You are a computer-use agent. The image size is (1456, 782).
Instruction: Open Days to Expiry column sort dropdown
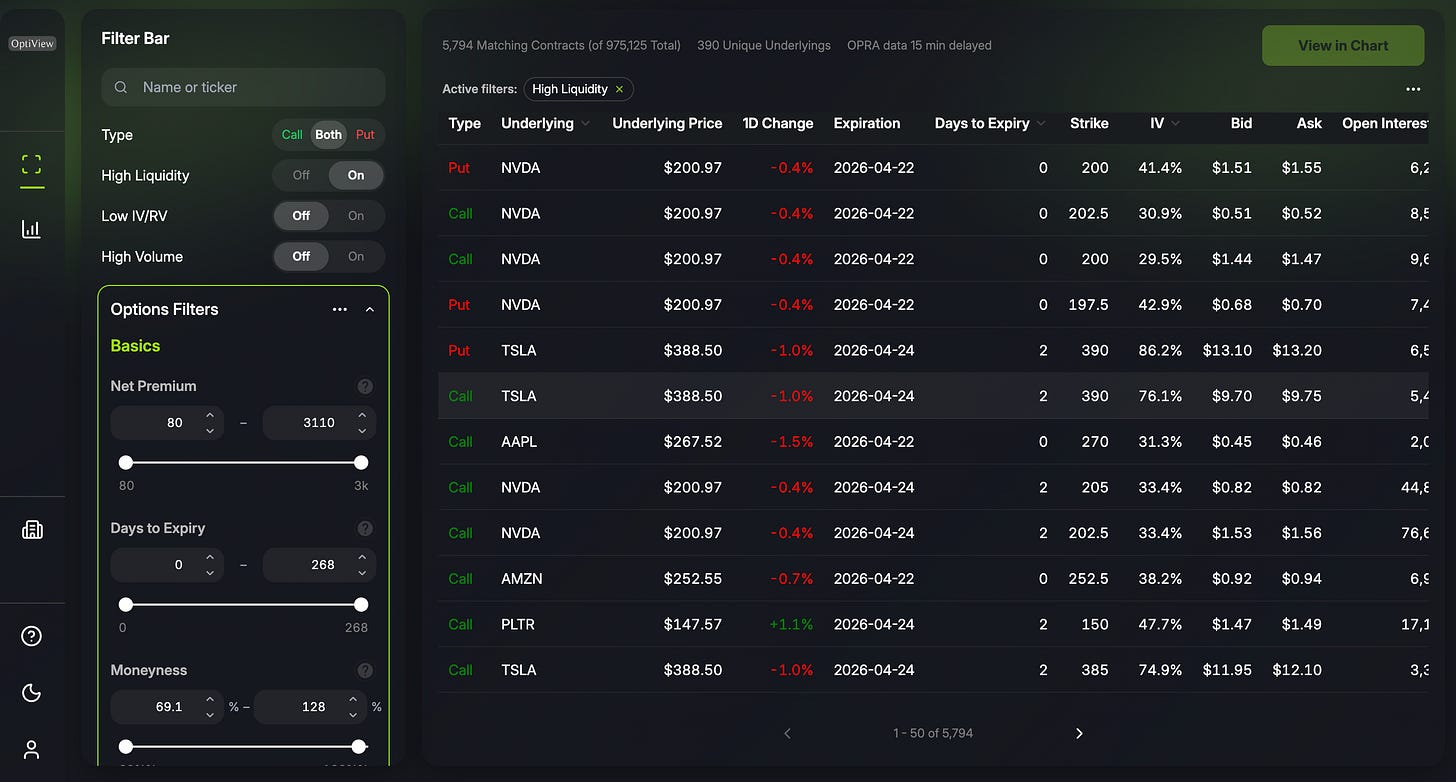[1041, 124]
